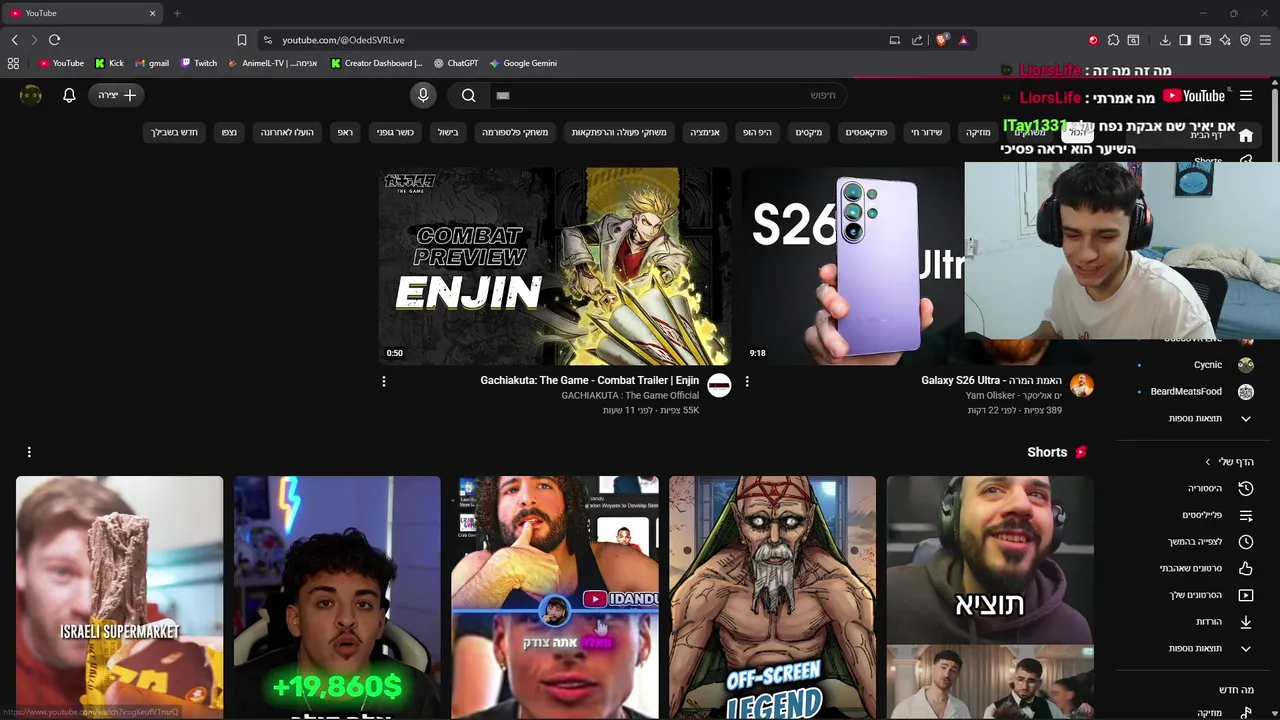
Task: Open the Creator Dashboard bookmark
Action: click(376, 63)
